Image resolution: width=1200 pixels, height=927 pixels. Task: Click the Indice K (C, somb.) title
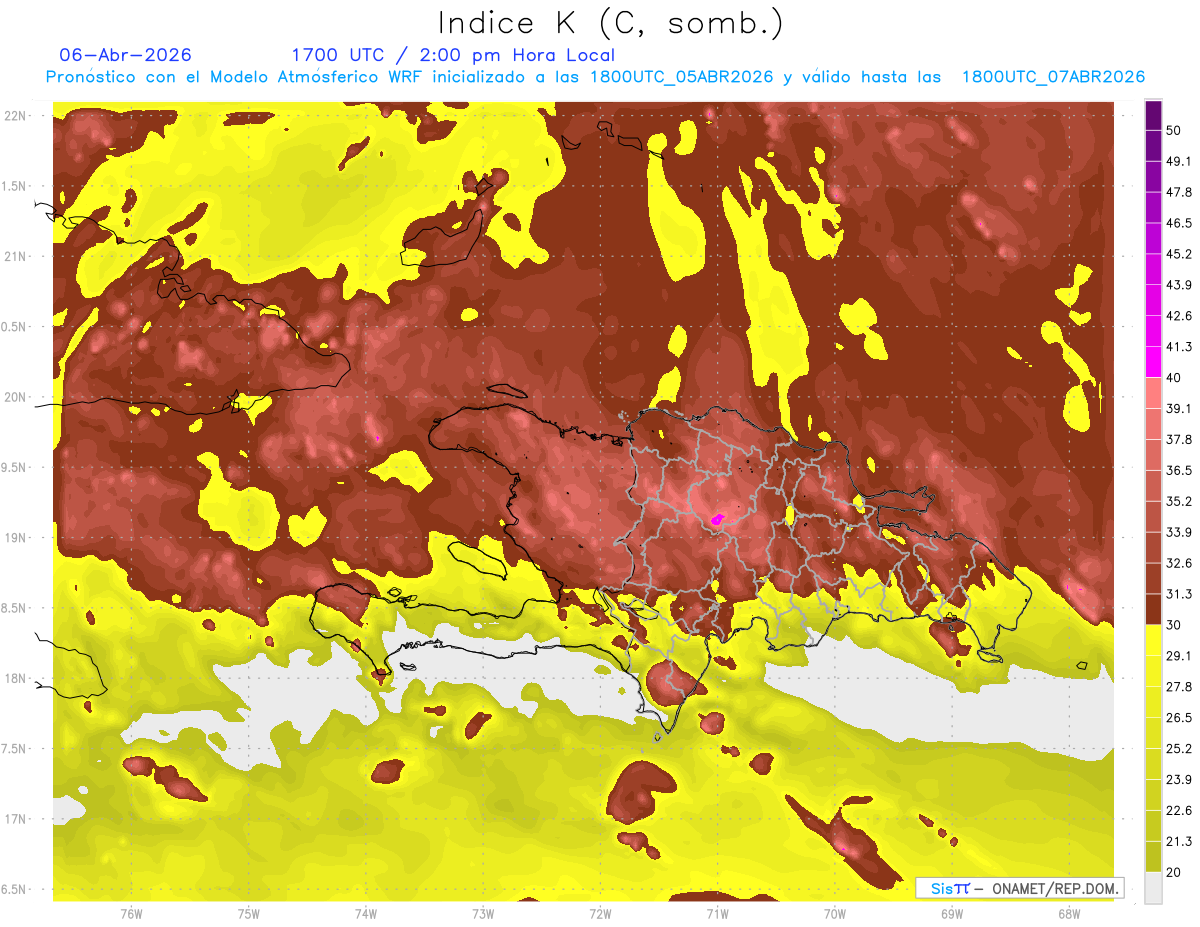pos(610,22)
